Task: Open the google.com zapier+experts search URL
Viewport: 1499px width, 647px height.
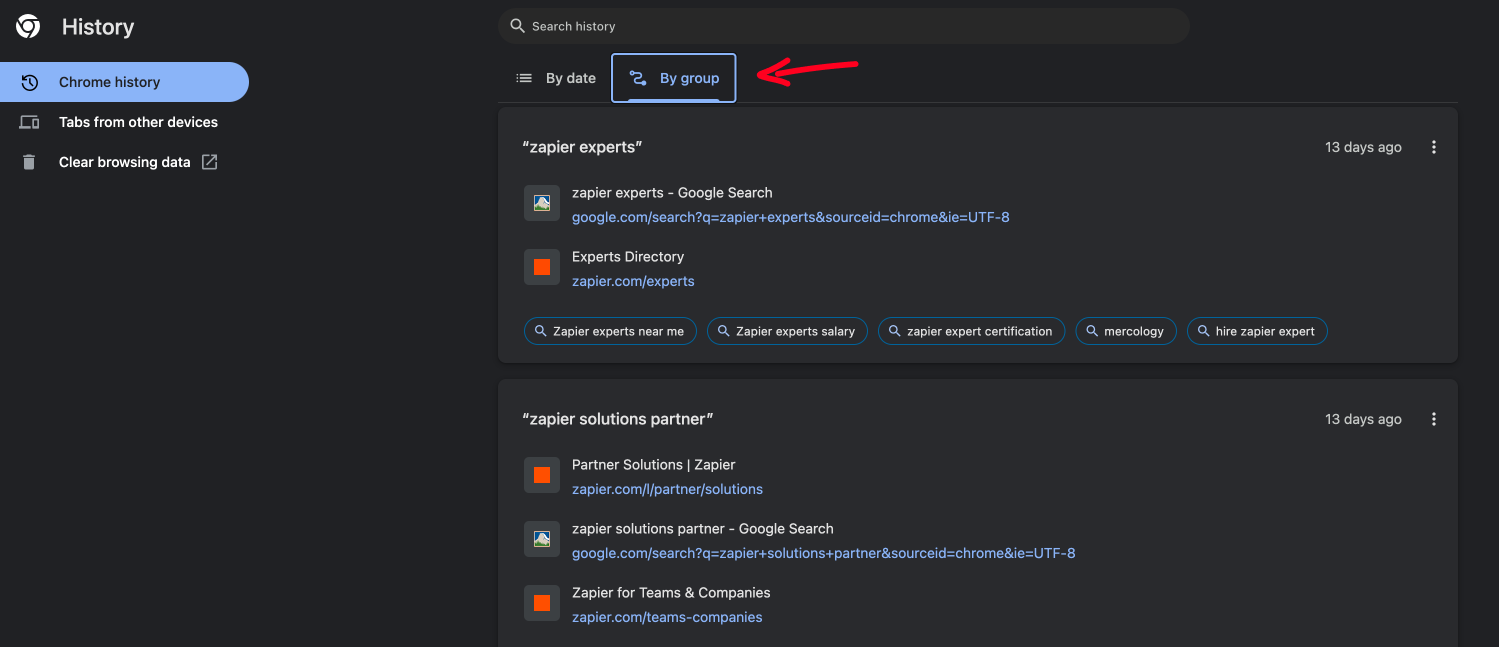Action: click(791, 217)
